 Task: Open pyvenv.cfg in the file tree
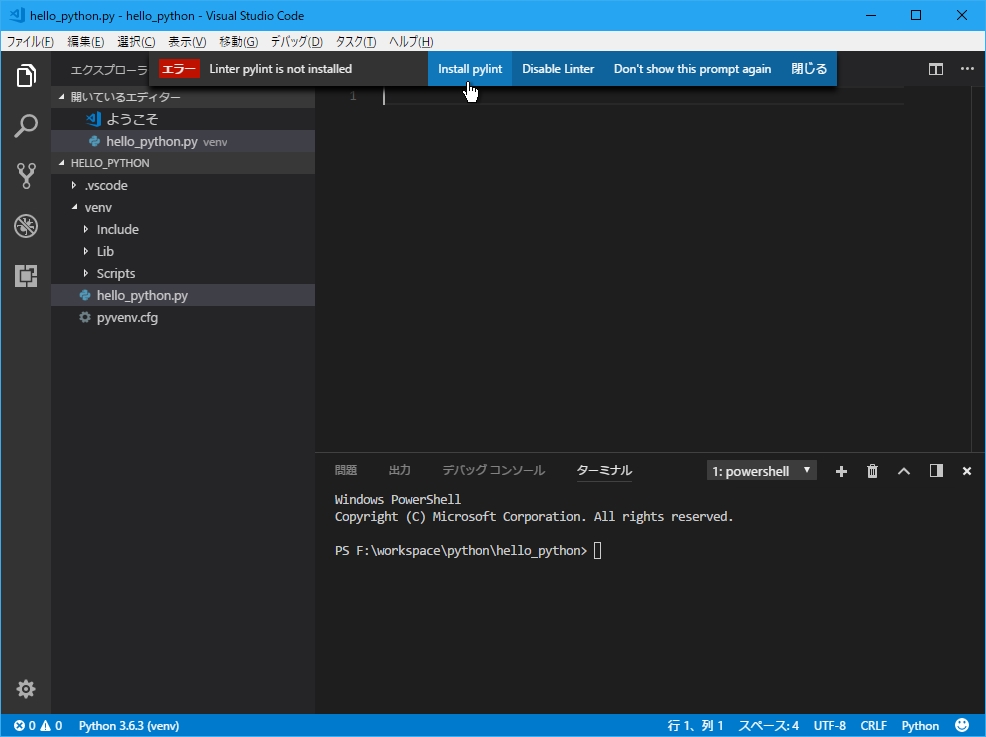tap(183, 318)
